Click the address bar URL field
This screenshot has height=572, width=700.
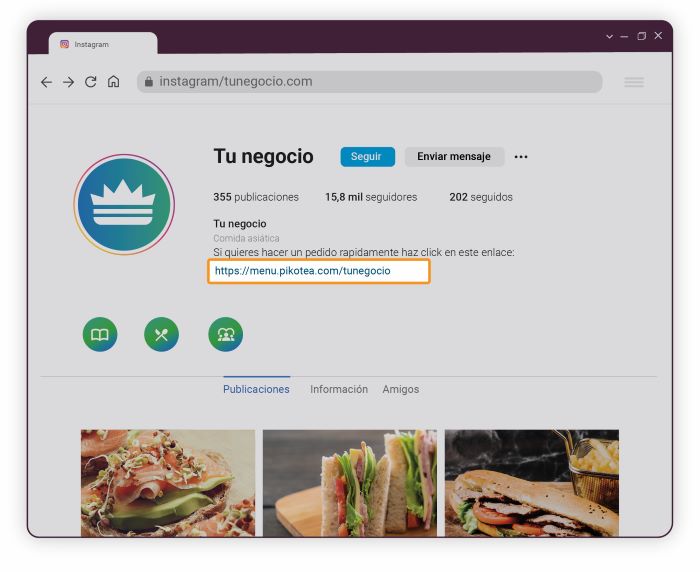(x=370, y=82)
